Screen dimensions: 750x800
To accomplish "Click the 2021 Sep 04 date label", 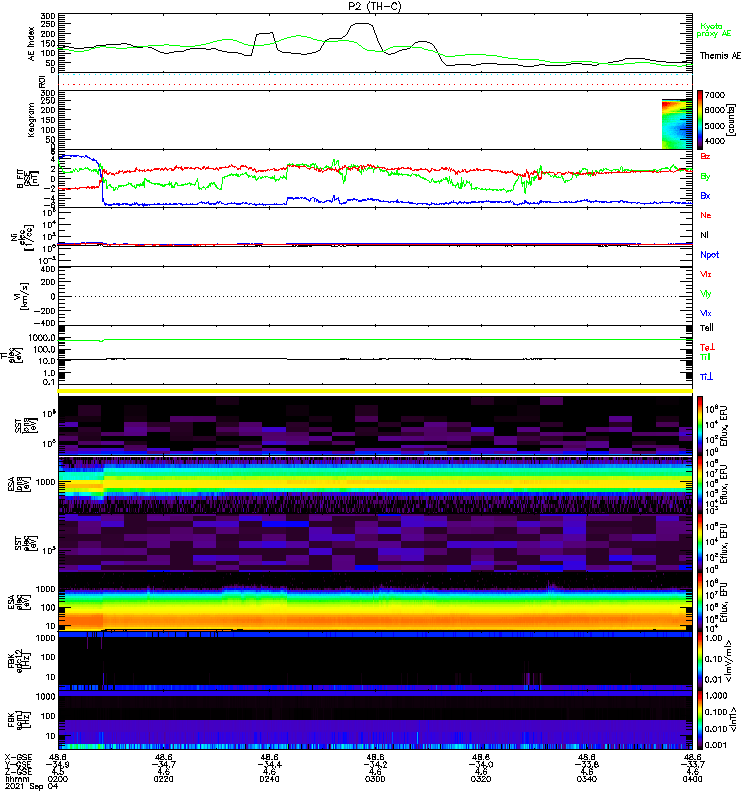I will coord(32,786).
